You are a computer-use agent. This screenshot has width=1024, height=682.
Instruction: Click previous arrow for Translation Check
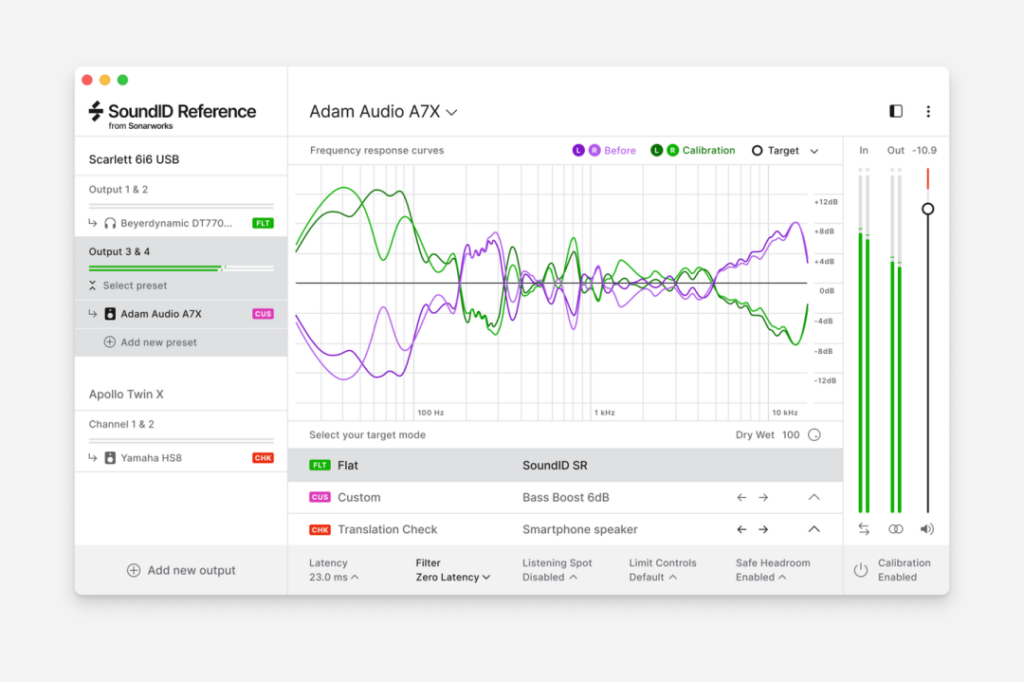(x=741, y=529)
